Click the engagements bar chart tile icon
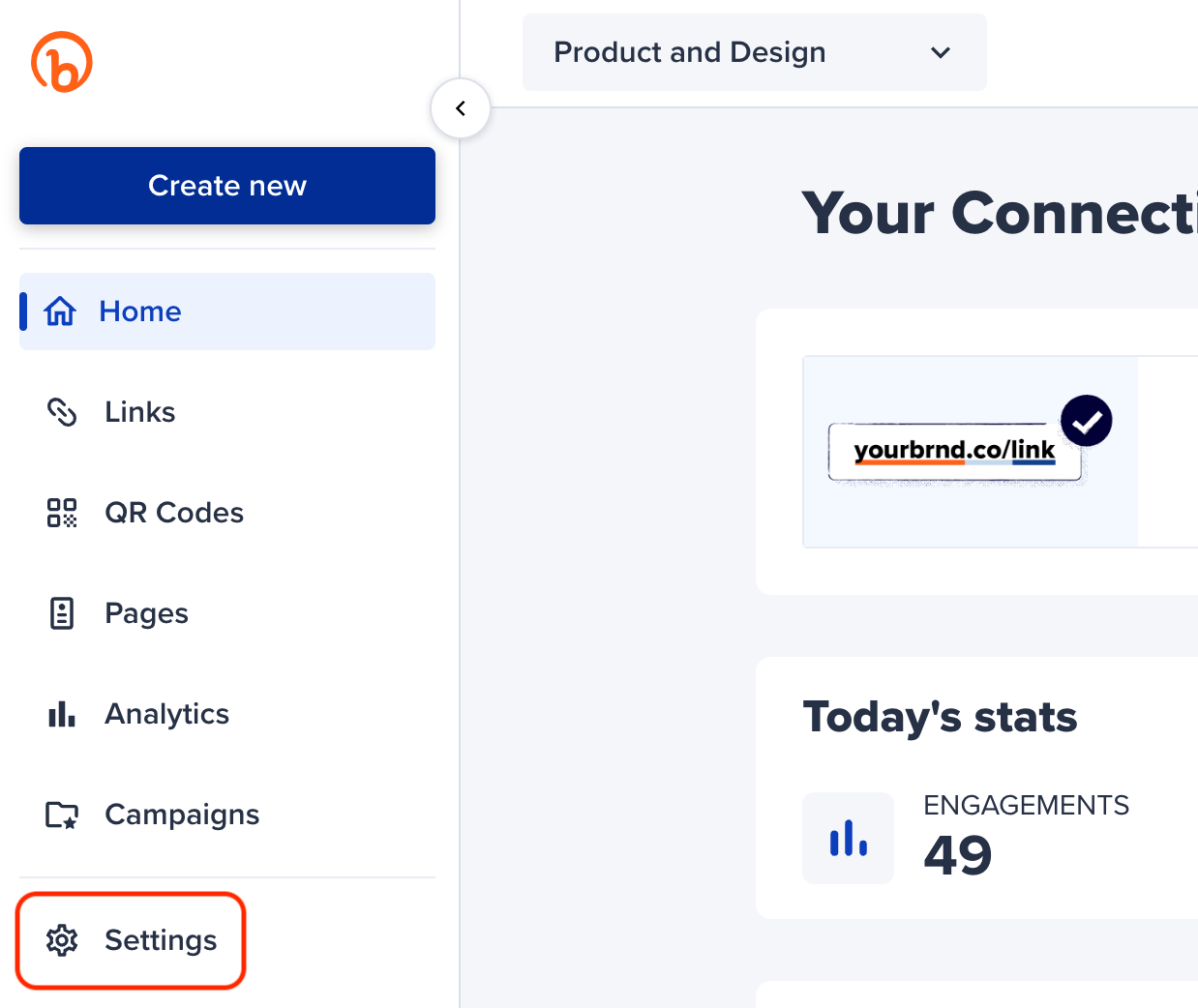Screen dimensions: 1198x1008 click(848, 838)
